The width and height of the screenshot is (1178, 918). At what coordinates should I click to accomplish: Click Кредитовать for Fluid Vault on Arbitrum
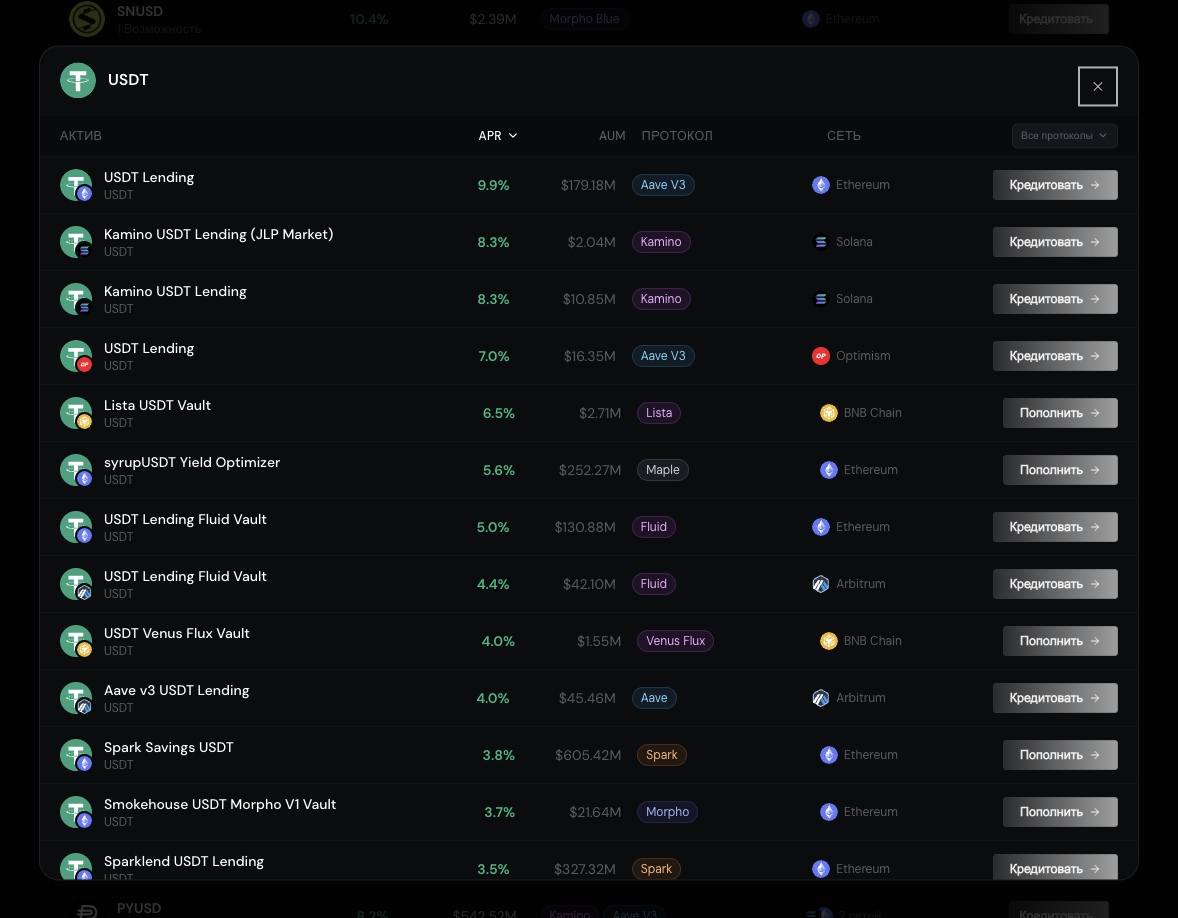[x=1055, y=584]
